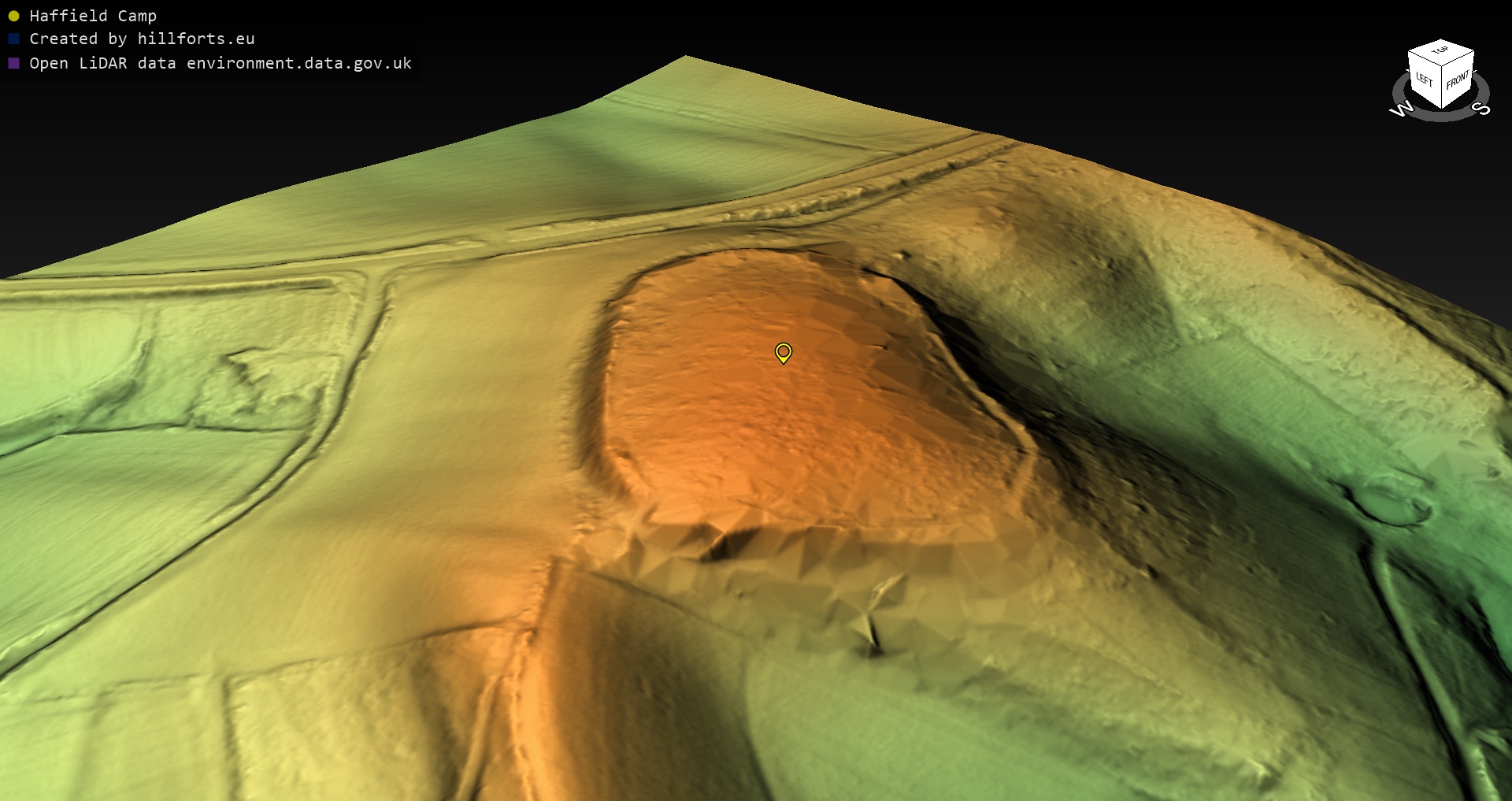Click the dark blue square legend marker
1512x801 pixels.
click(x=13, y=39)
